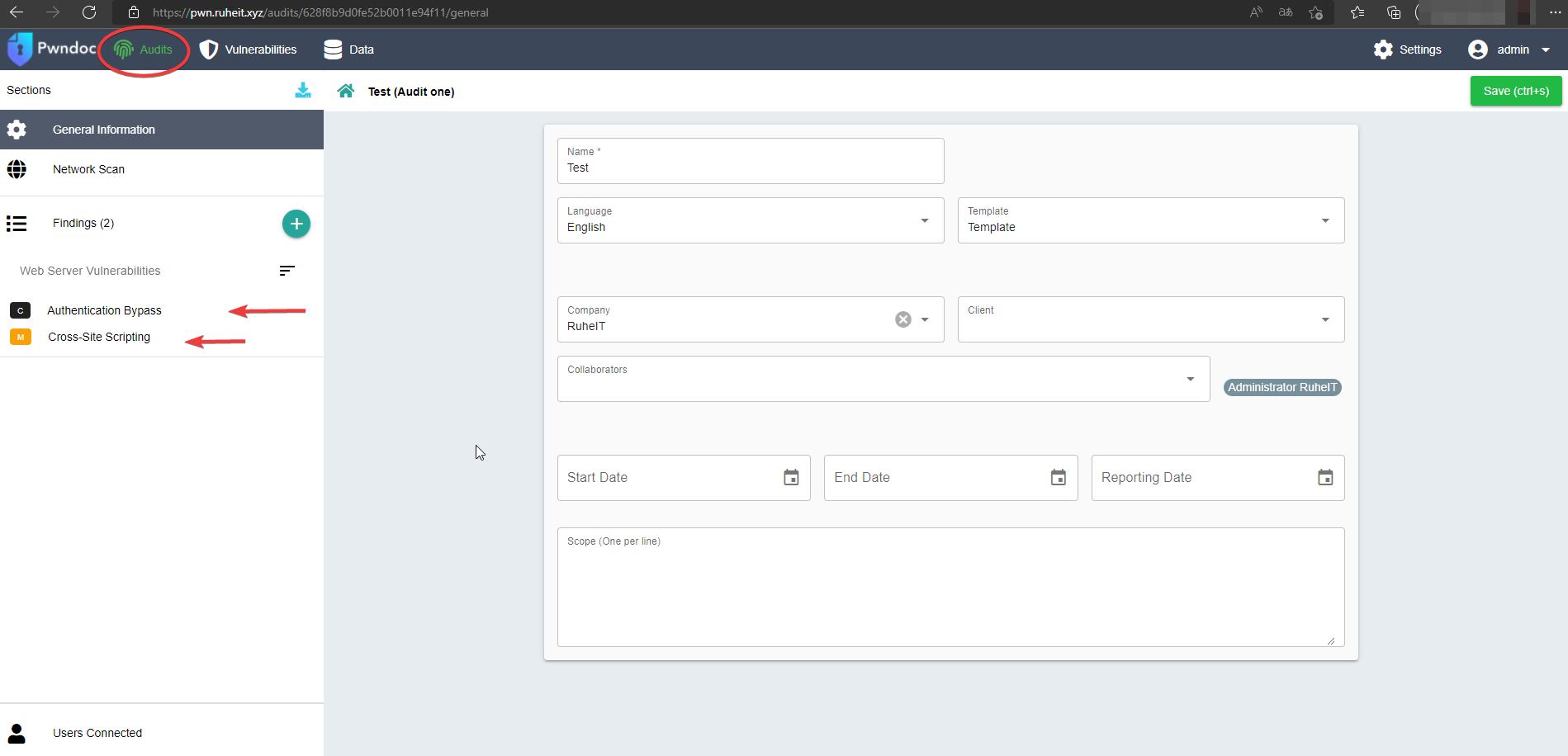Click the home icon next to audit title
The width and height of the screenshot is (1568, 756).
click(345, 91)
